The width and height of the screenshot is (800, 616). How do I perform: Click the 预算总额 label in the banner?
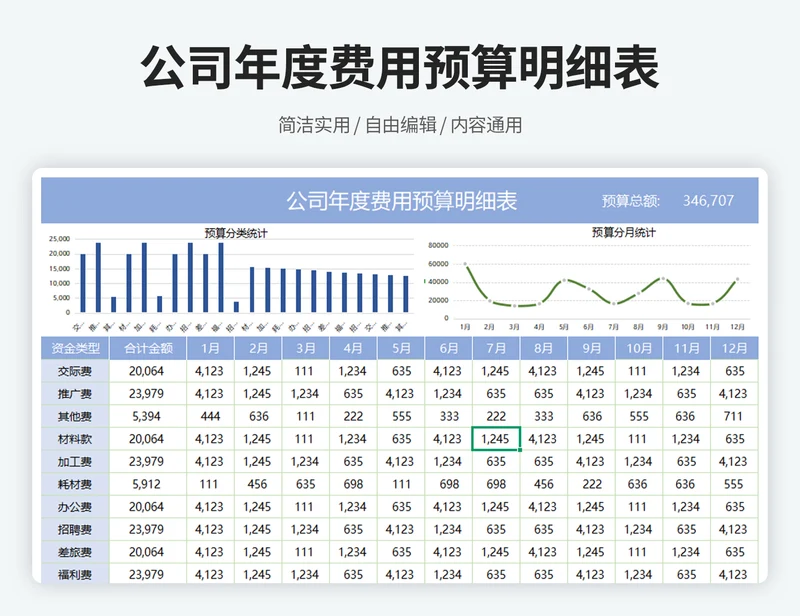click(x=631, y=201)
